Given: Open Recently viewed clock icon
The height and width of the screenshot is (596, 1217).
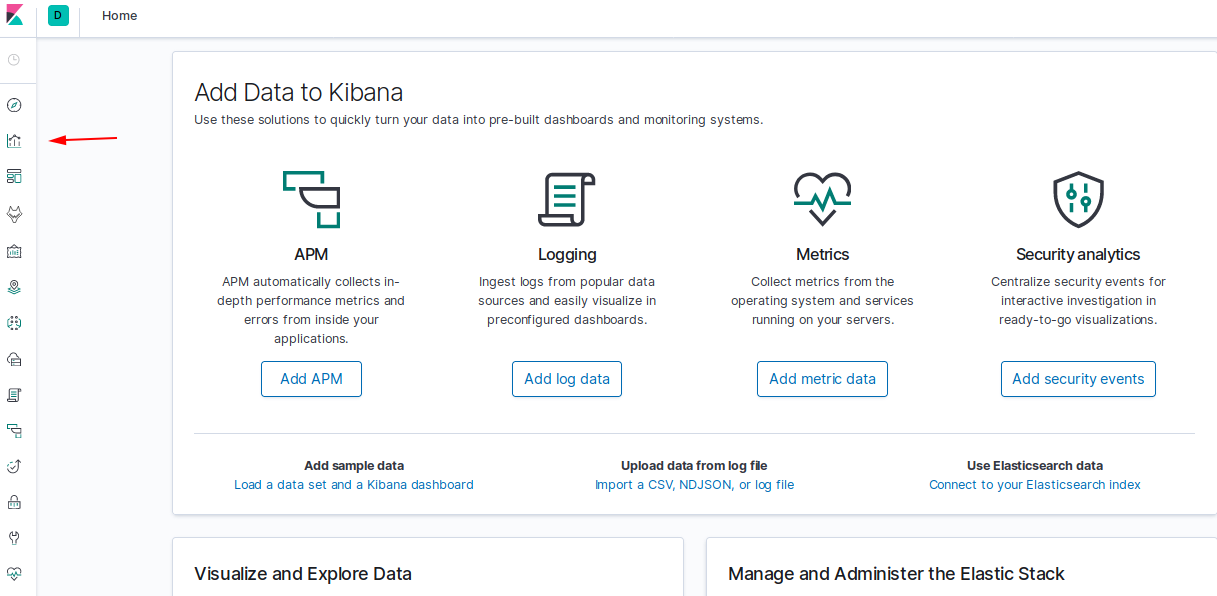Looking at the screenshot, I should point(14,60).
